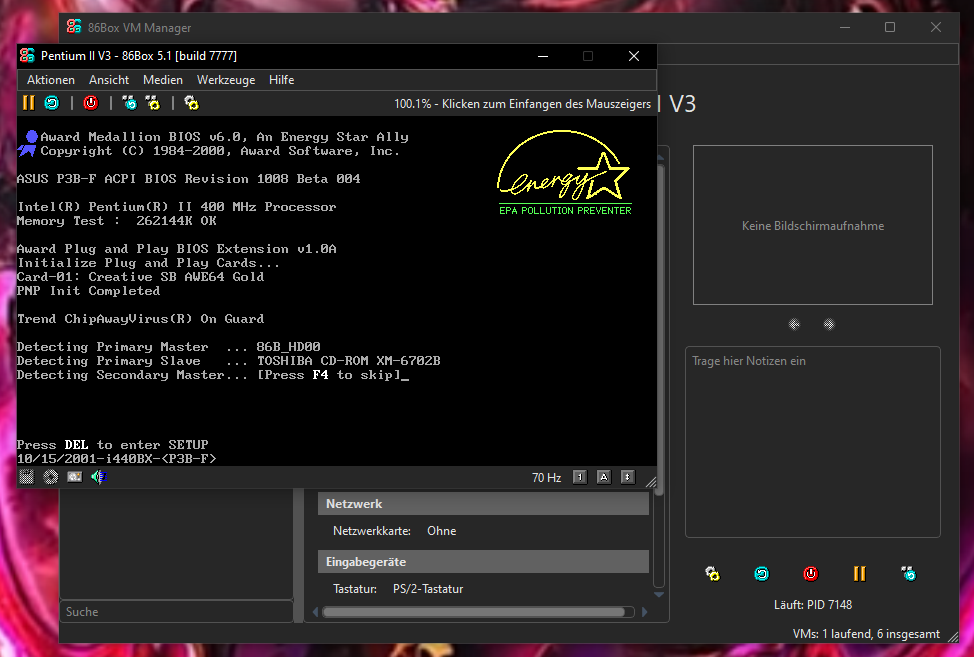Open machine settings via the toolbar gear icon
Viewport: 974px width, 660px height.
[x=191, y=103]
